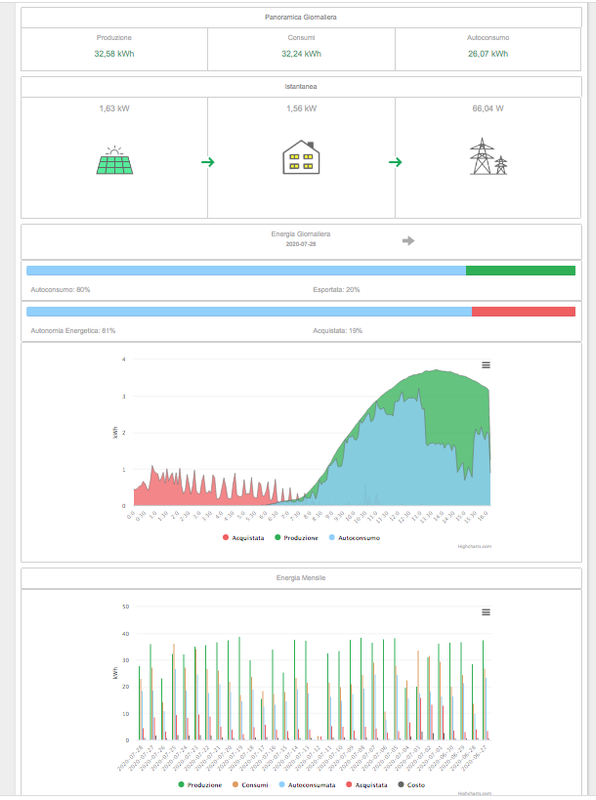This screenshot has height=800, width=596.
Task: Click the green arrow between solar and house
Action: tap(208, 162)
